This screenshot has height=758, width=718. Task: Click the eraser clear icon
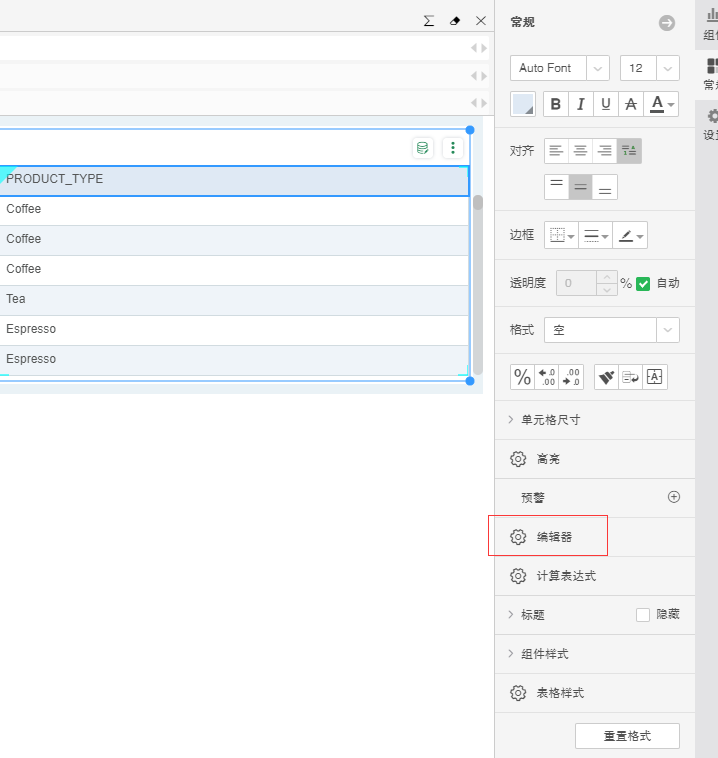454,21
